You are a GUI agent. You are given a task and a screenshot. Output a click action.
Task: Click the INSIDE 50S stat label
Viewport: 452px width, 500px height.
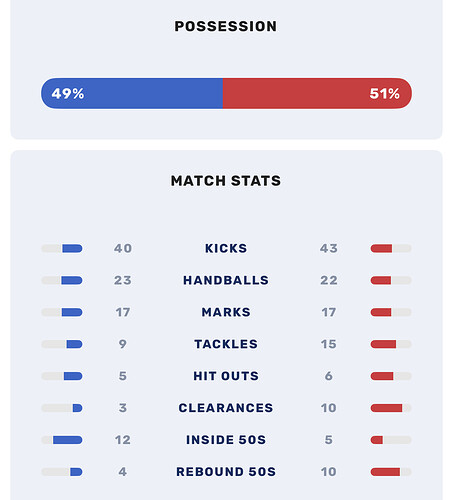tap(226, 440)
